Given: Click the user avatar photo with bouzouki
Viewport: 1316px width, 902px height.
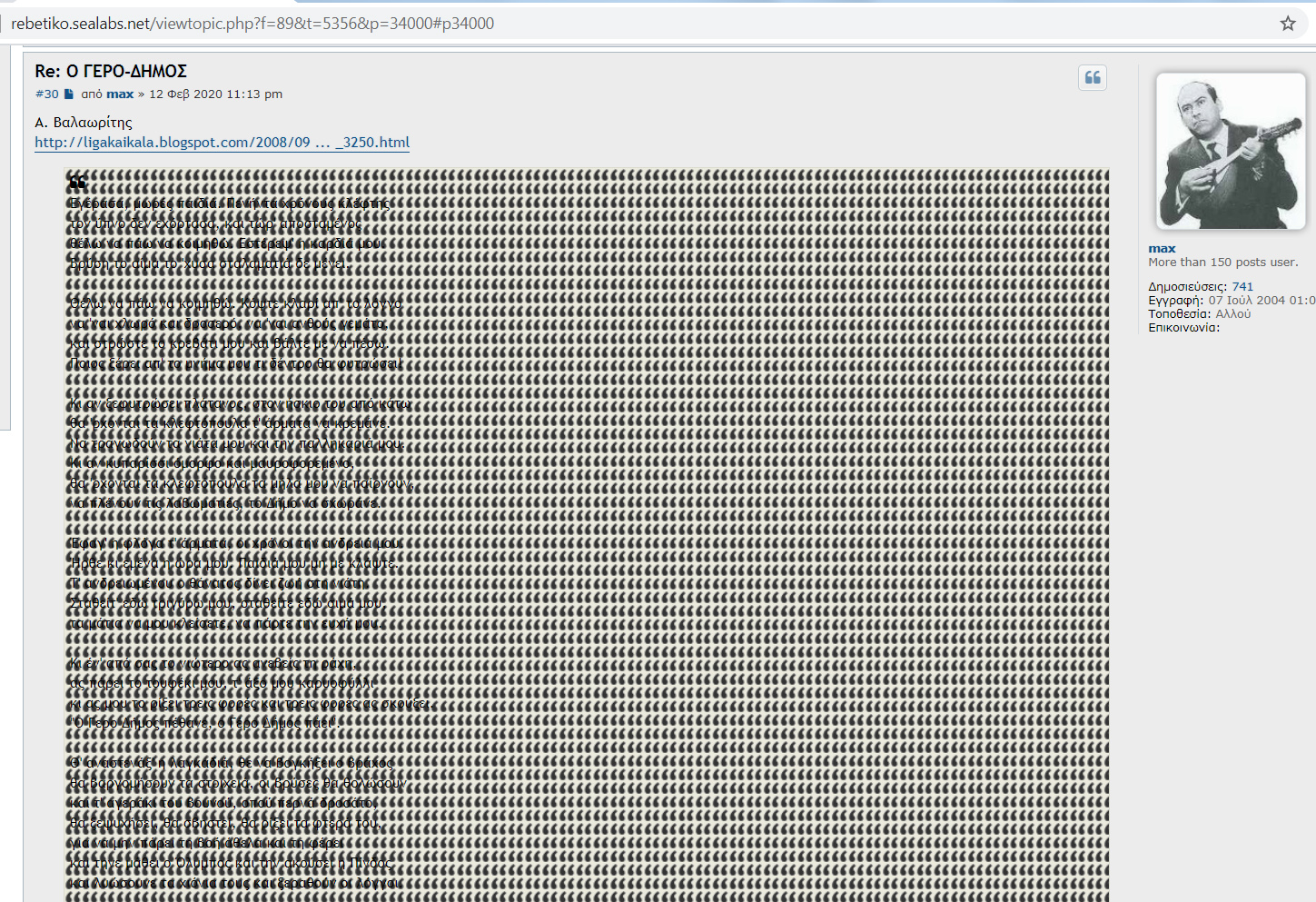Looking at the screenshot, I should (1231, 151).
